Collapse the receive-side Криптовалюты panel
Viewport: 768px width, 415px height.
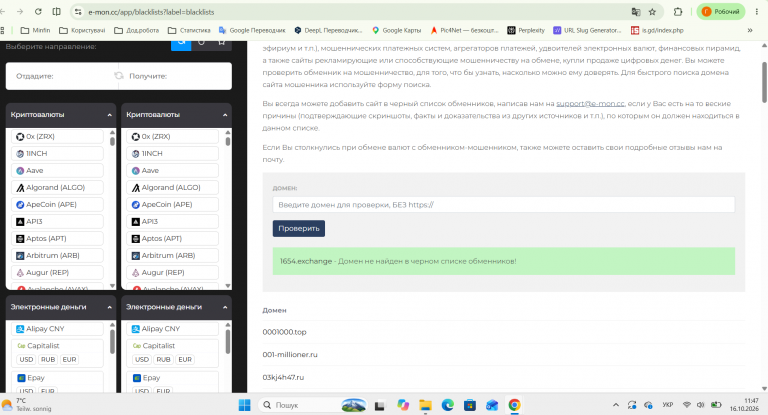[x=225, y=115]
